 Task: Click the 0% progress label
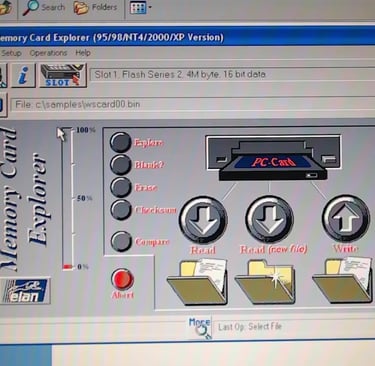point(83,267)
